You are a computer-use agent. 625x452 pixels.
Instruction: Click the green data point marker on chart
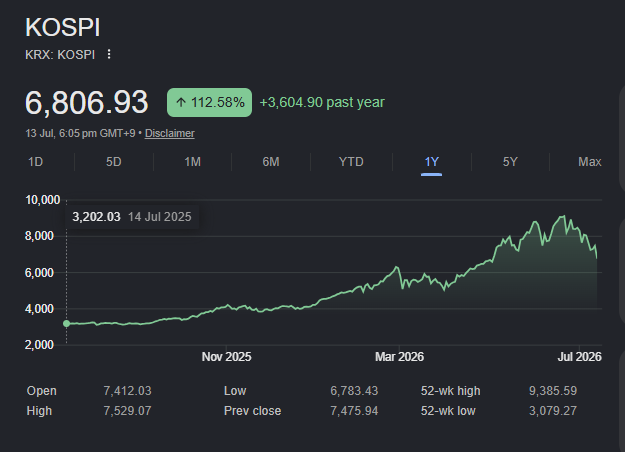pyautogui.click(x=67, y=324)
